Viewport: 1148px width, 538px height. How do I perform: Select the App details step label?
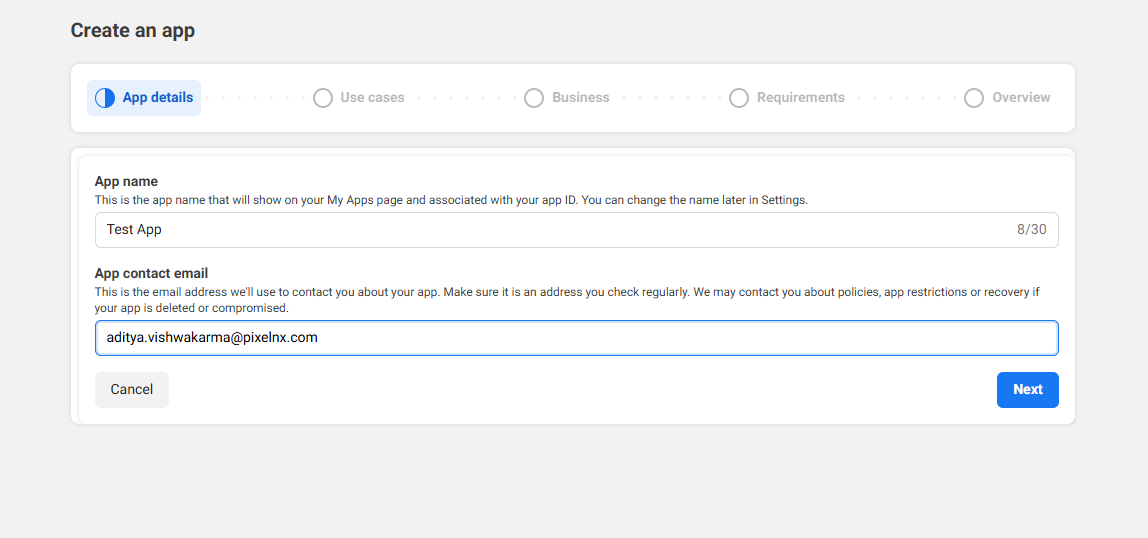pyautogui.click(x=158, y=98)
